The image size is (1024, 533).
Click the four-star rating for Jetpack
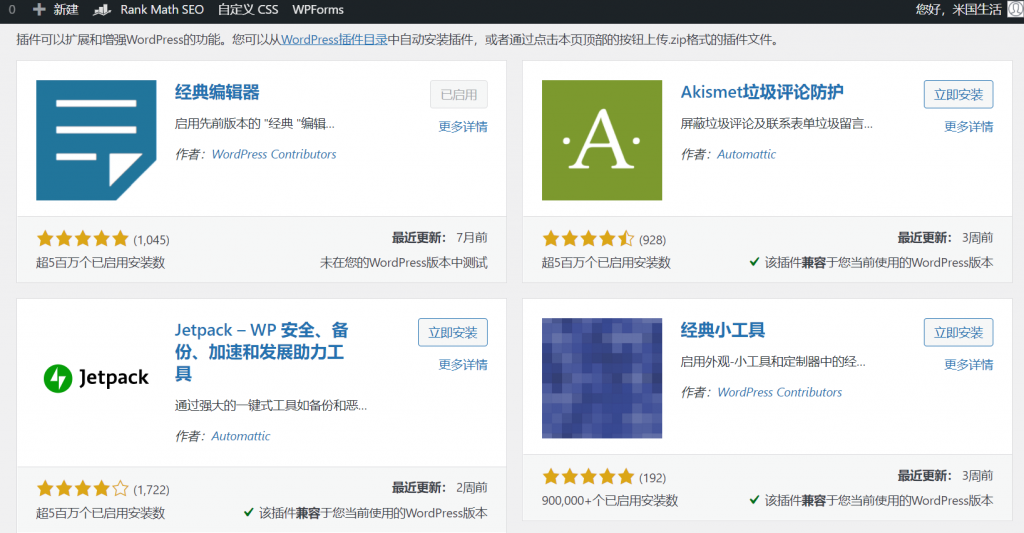(83, 489)
